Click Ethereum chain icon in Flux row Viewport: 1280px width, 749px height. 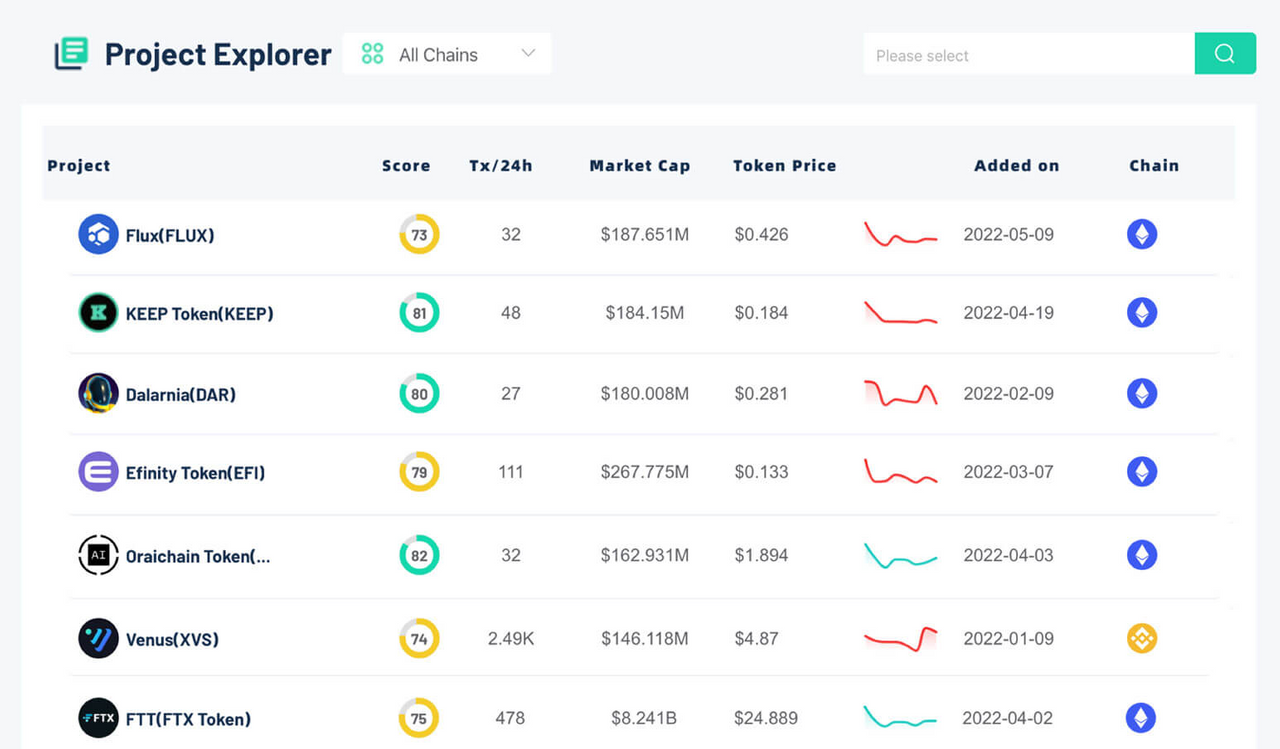click(1142, 234)
